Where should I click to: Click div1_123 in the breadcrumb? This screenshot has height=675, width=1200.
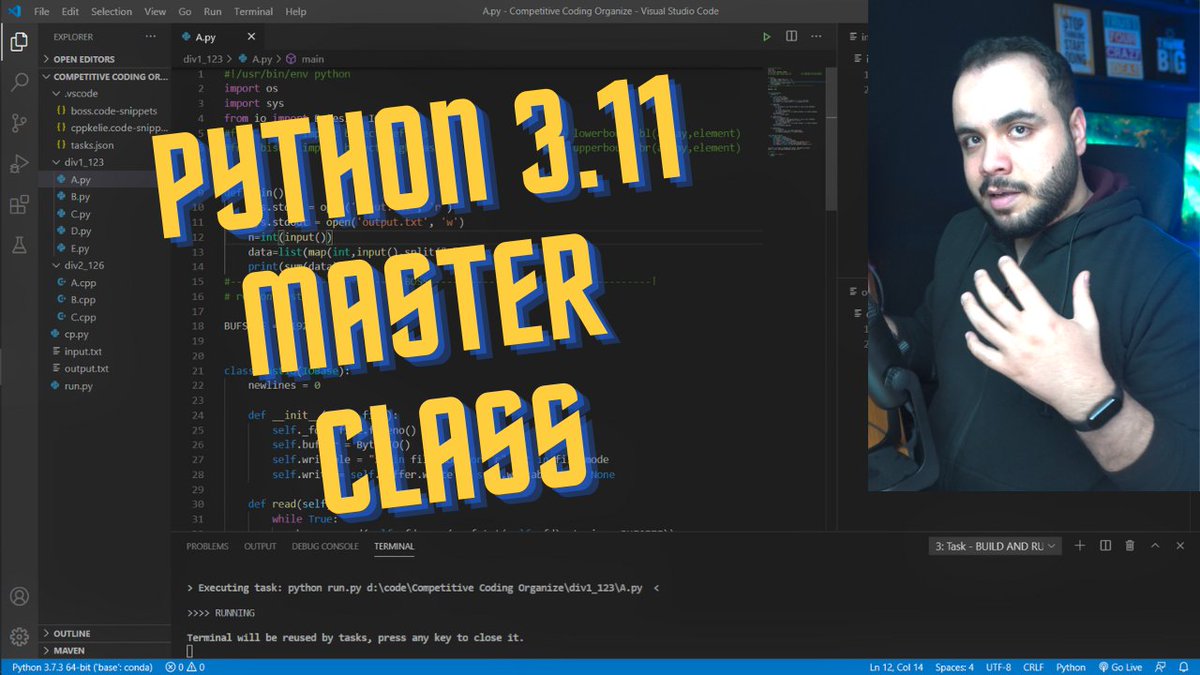pos(203,59)
